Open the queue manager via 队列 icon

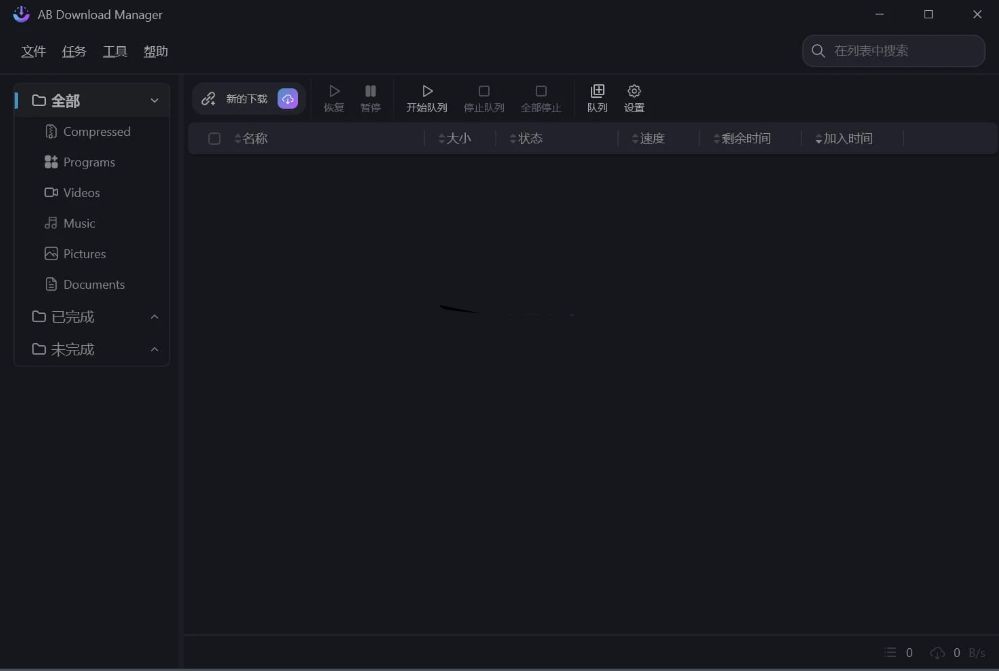point(597,97)
